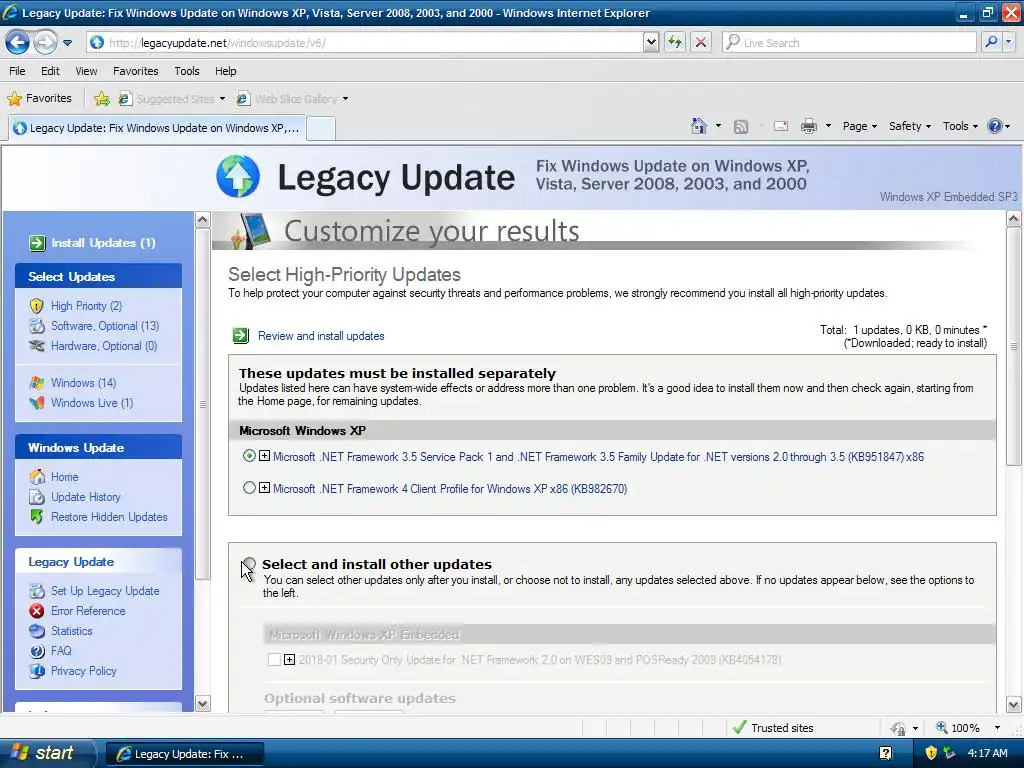Click Review and install updates link
Screen dimensions: 1024x768
[321, 336]
